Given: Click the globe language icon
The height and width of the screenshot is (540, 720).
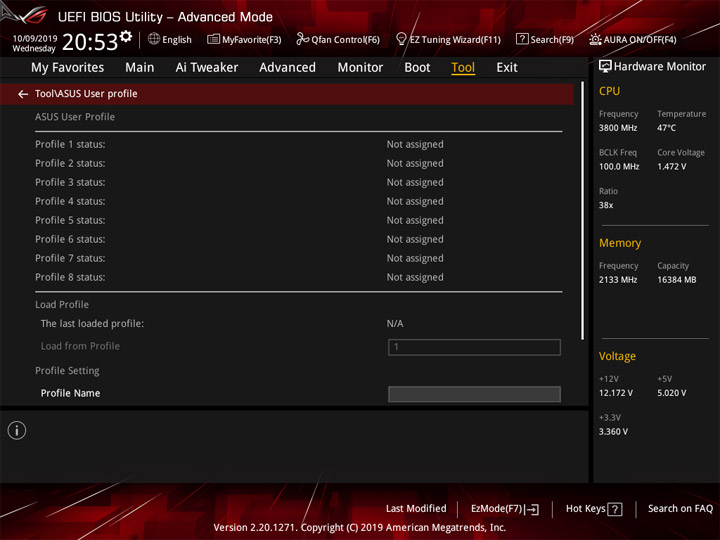Looking at the screenshot, I should pos(154,39).
